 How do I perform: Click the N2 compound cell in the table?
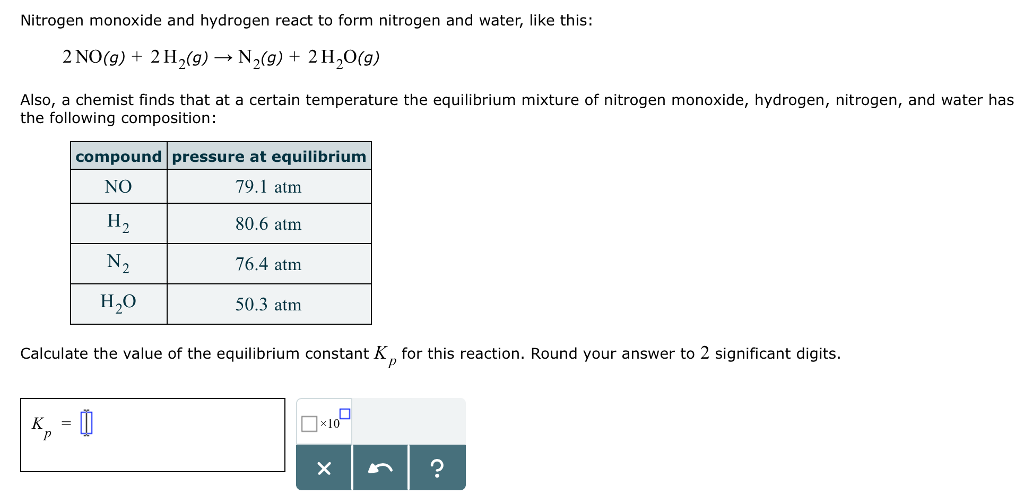pos(118,264)
